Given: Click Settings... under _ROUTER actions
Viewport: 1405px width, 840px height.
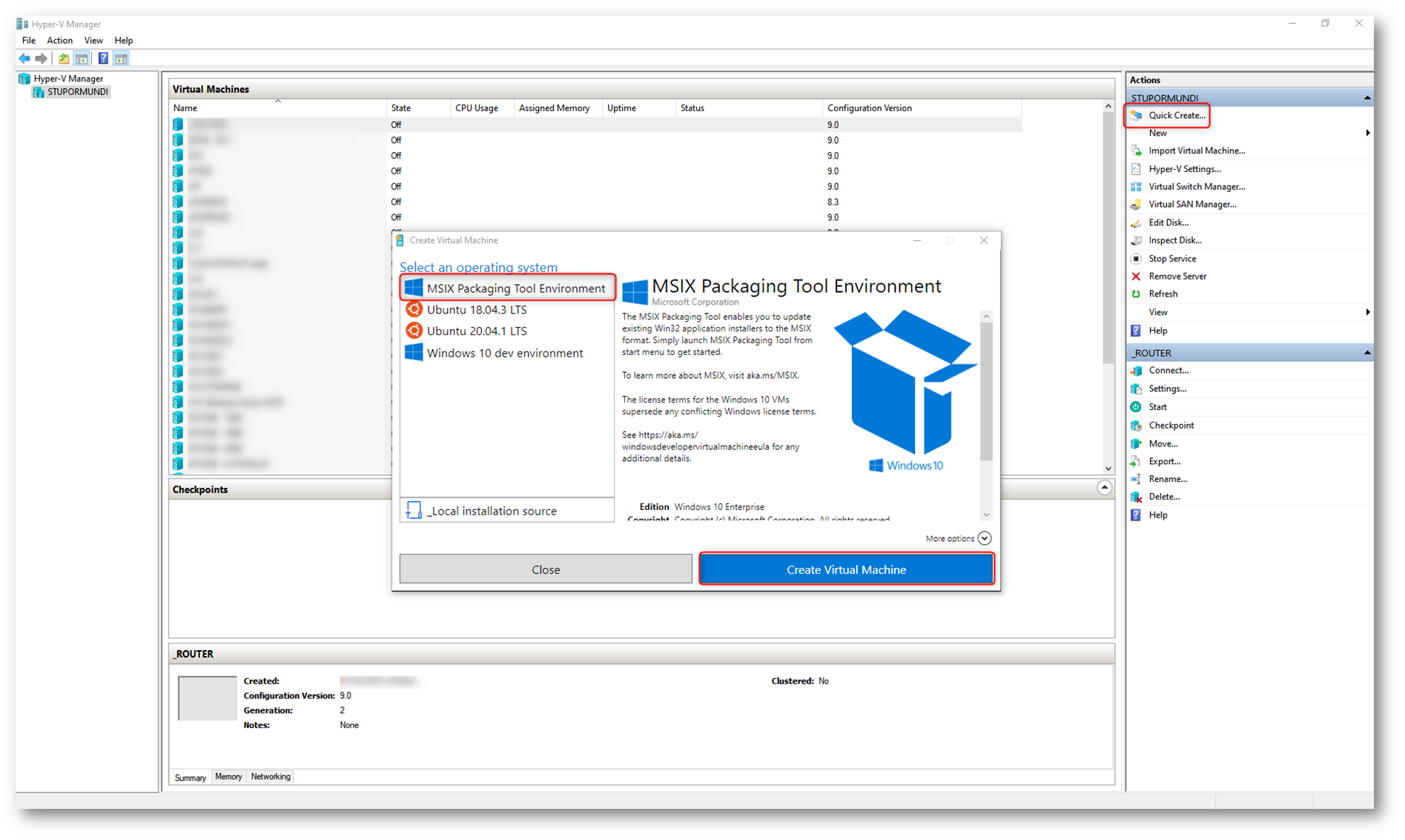Looking at the screenshot, I should tap(1167, 388).
